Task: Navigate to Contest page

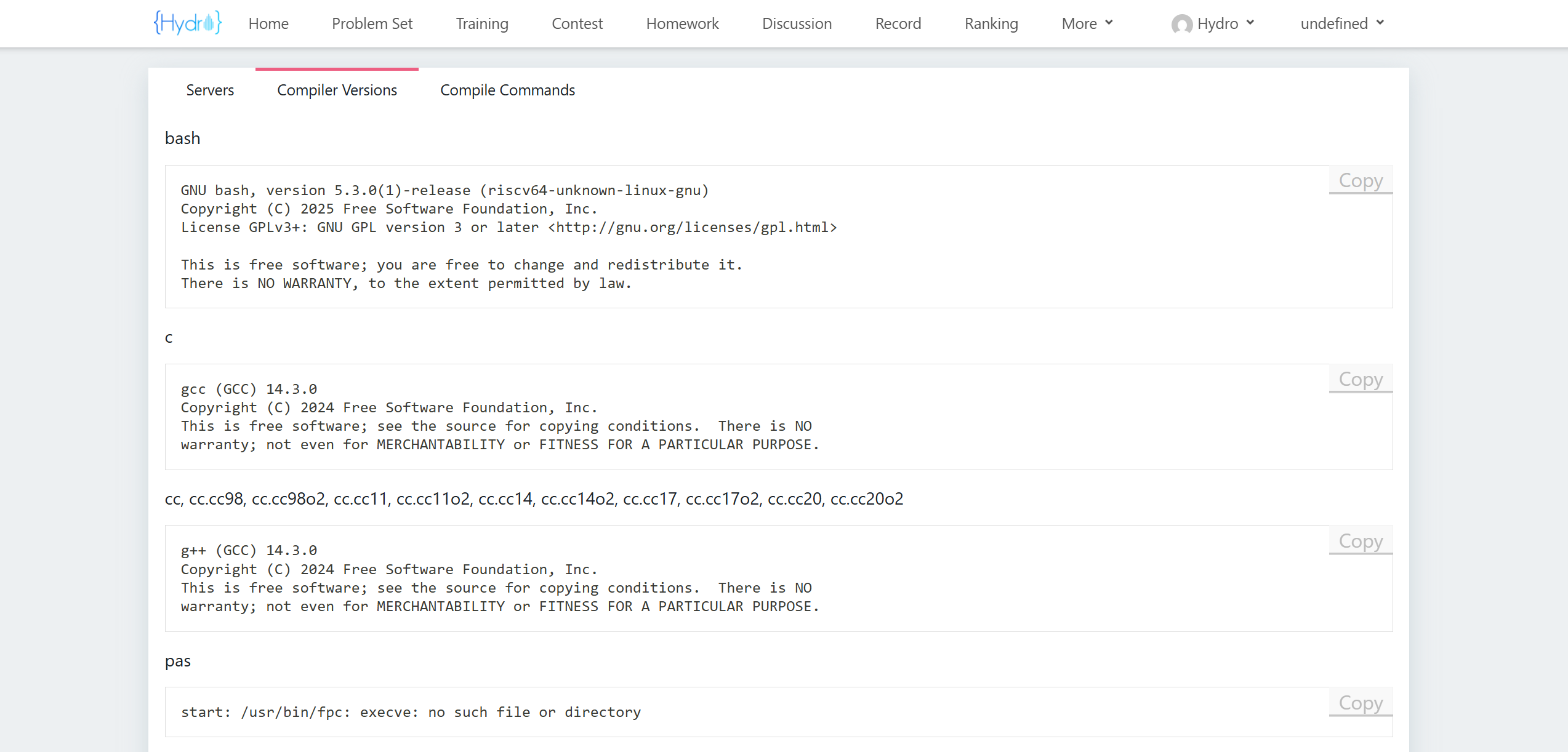Action: tap(577, 23)
